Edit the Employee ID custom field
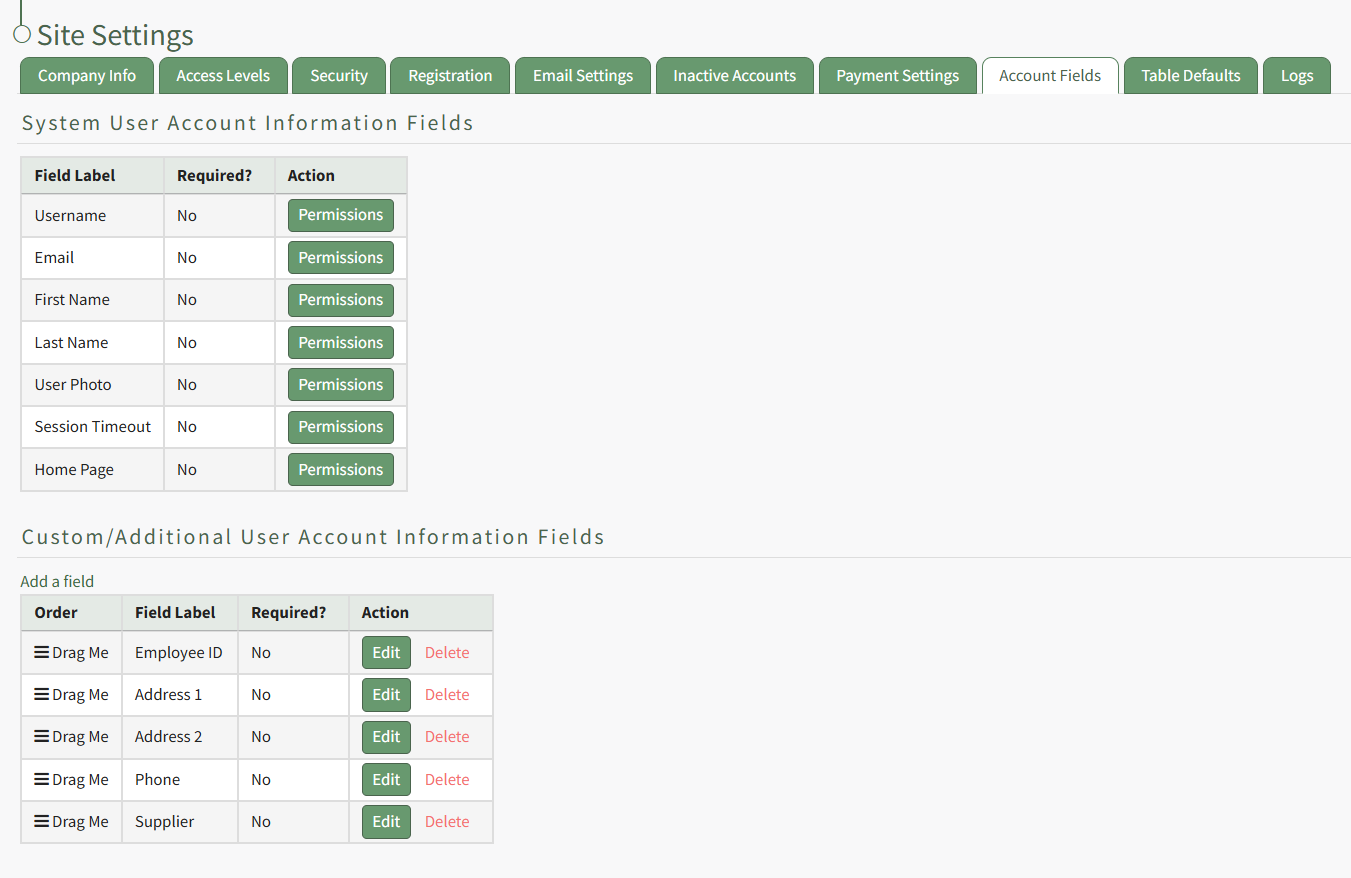 pos(386,653)
